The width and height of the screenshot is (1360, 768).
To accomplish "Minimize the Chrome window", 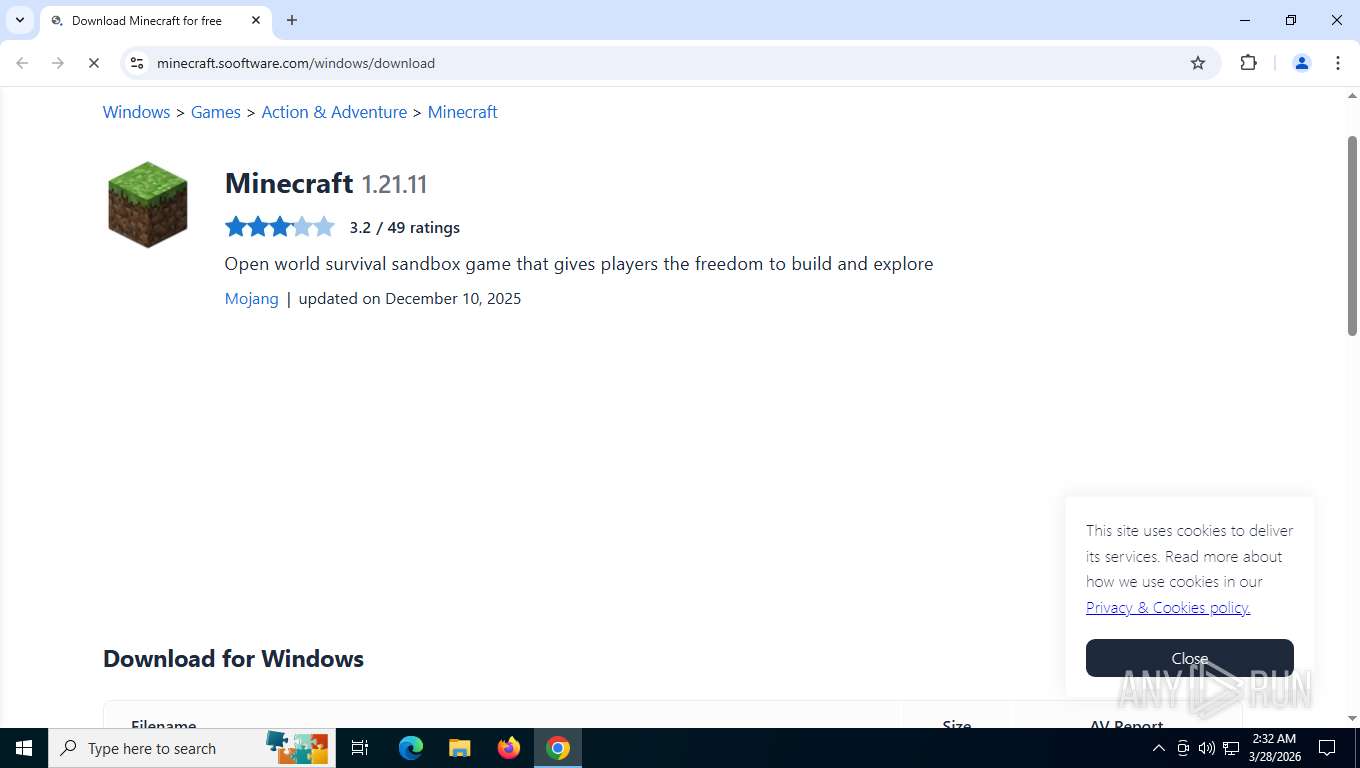I will [x=1245, y=20].
